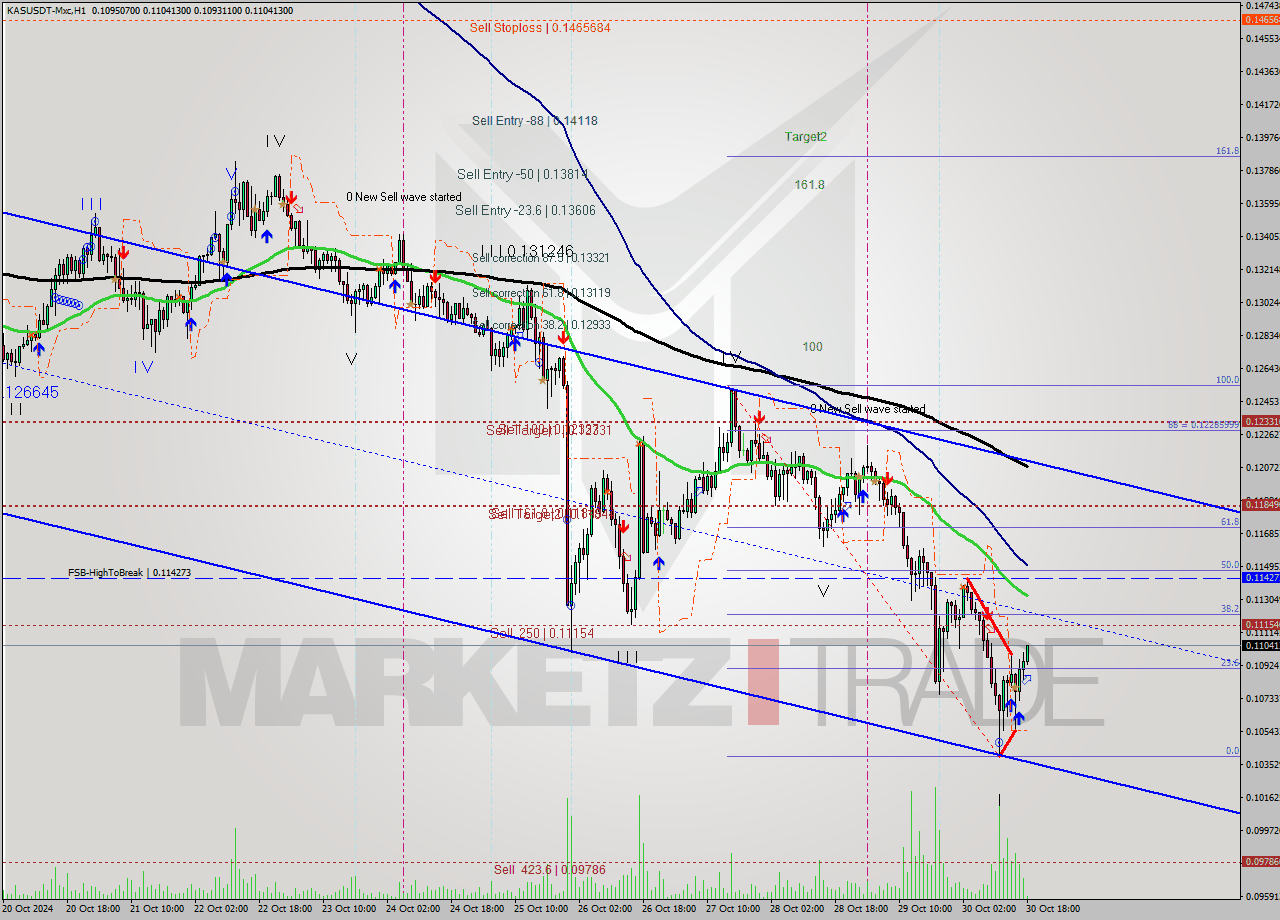Viewport: 1280px width, 920px height.
Task: Click the Sell Entry -88 | 0.14118 label
Action: [535, 121]
